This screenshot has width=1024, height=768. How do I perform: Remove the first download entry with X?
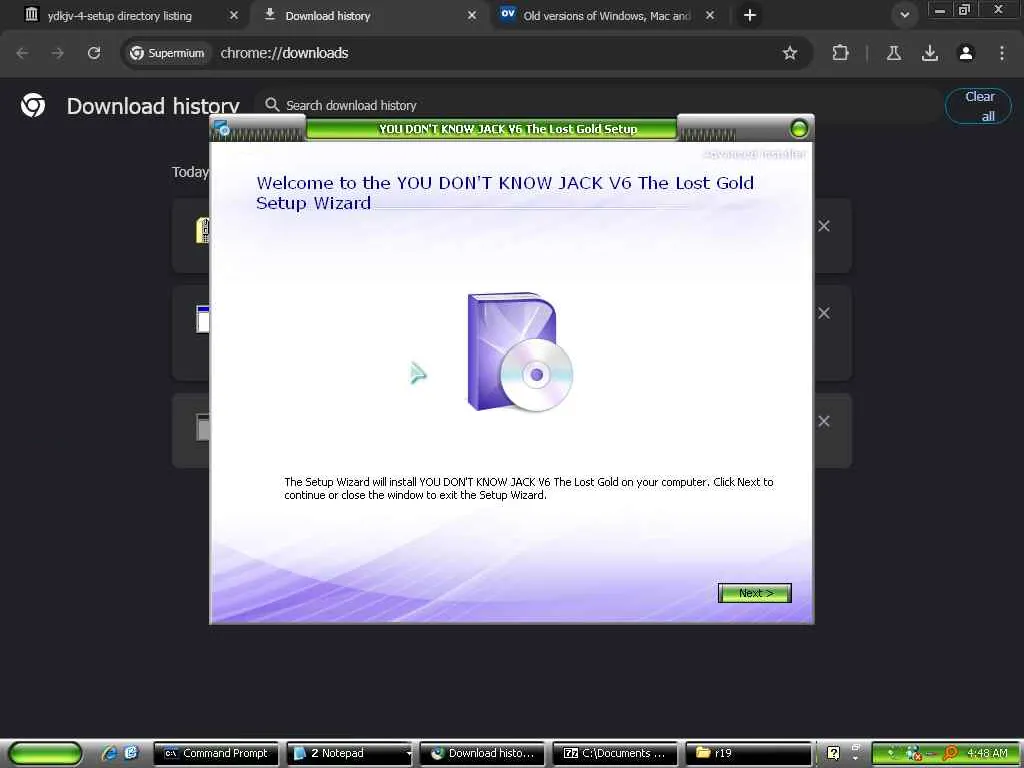[x=824, y=226]
